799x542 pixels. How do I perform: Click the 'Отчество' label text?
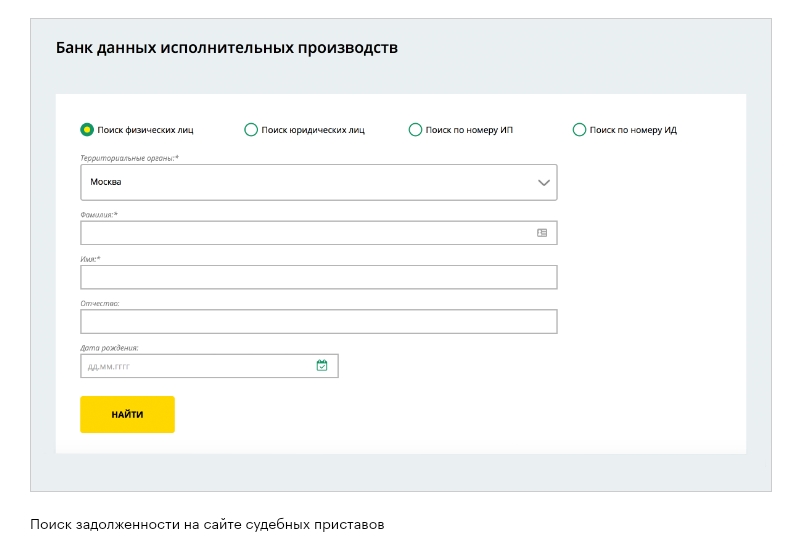point(100,303)
